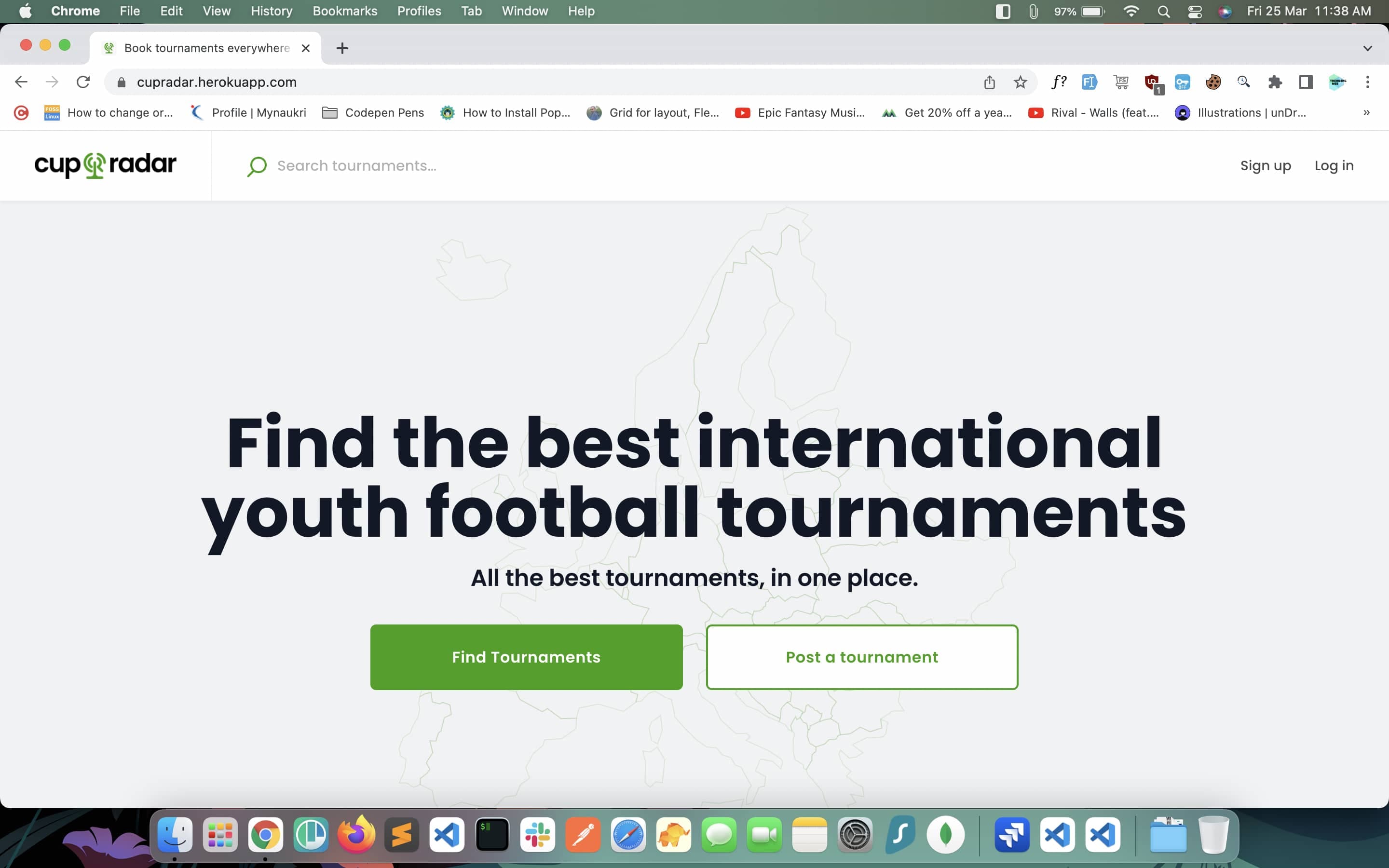Viewport: 1389px width, 868px height.
Task: Bookmark this page with star icon
Action: tap(1020, 82)
